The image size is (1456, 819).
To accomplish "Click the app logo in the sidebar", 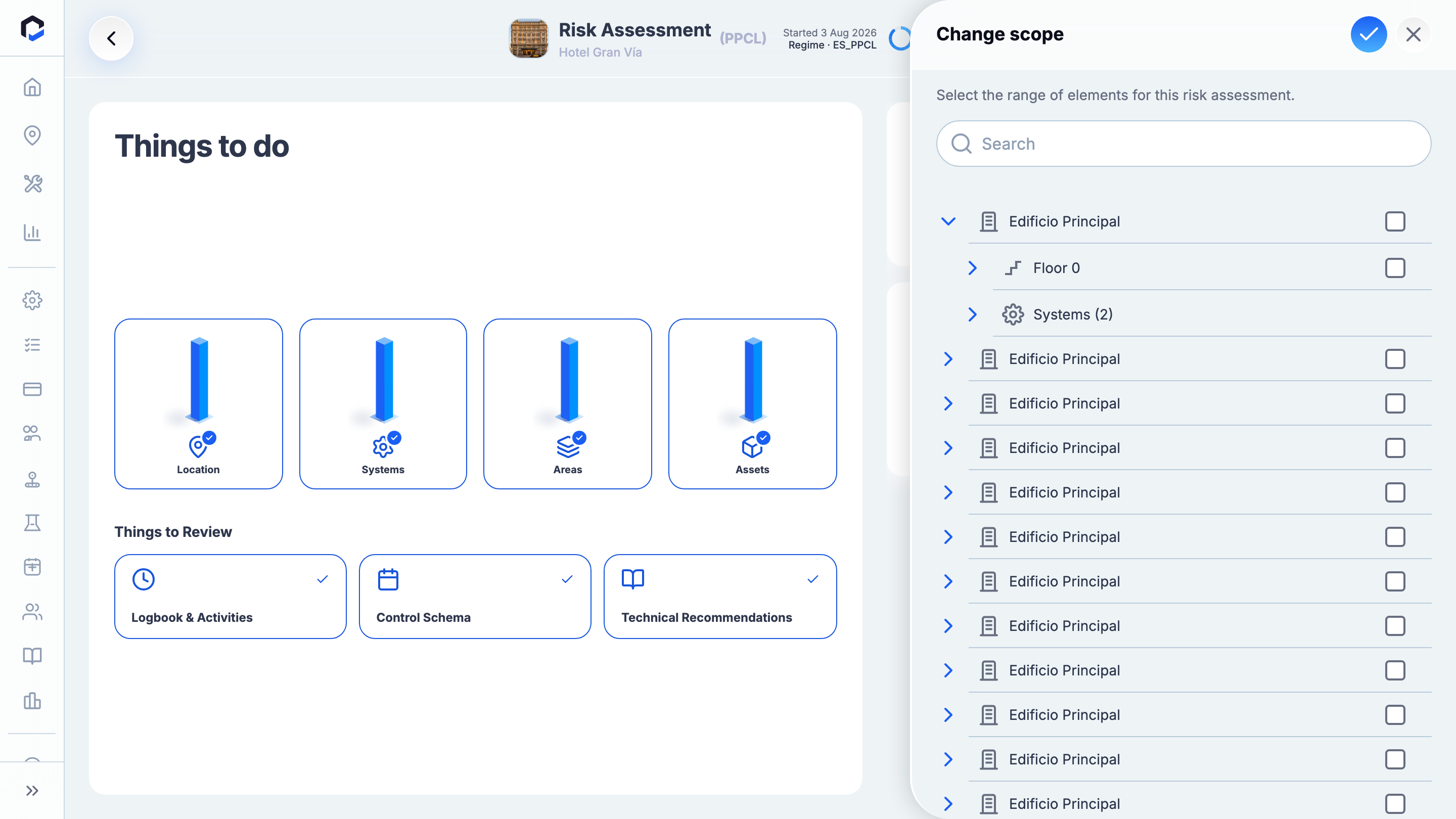I will click(32, 28).
